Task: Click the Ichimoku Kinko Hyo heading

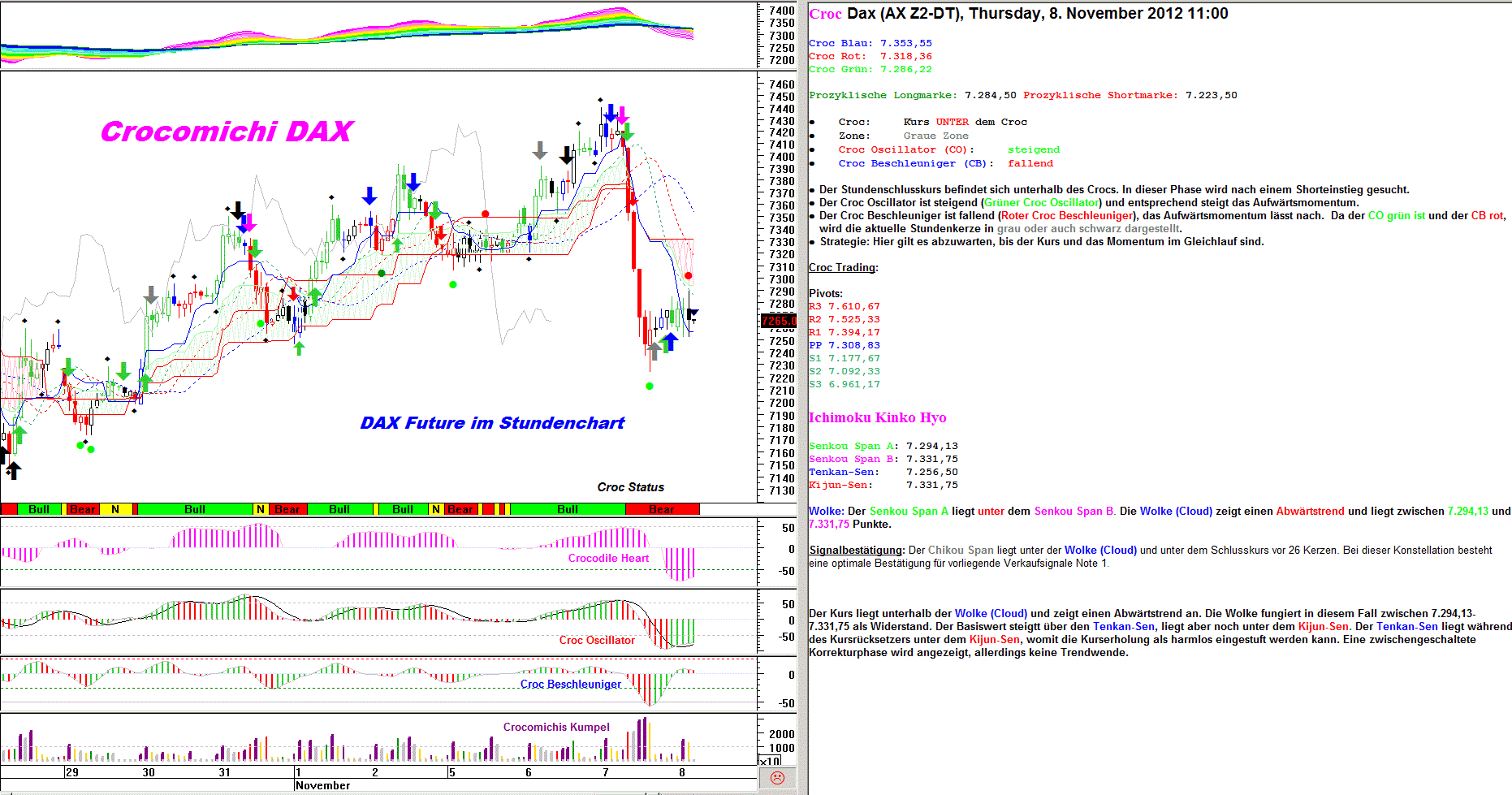Action: pyautogui.click(x=877, y=417)
